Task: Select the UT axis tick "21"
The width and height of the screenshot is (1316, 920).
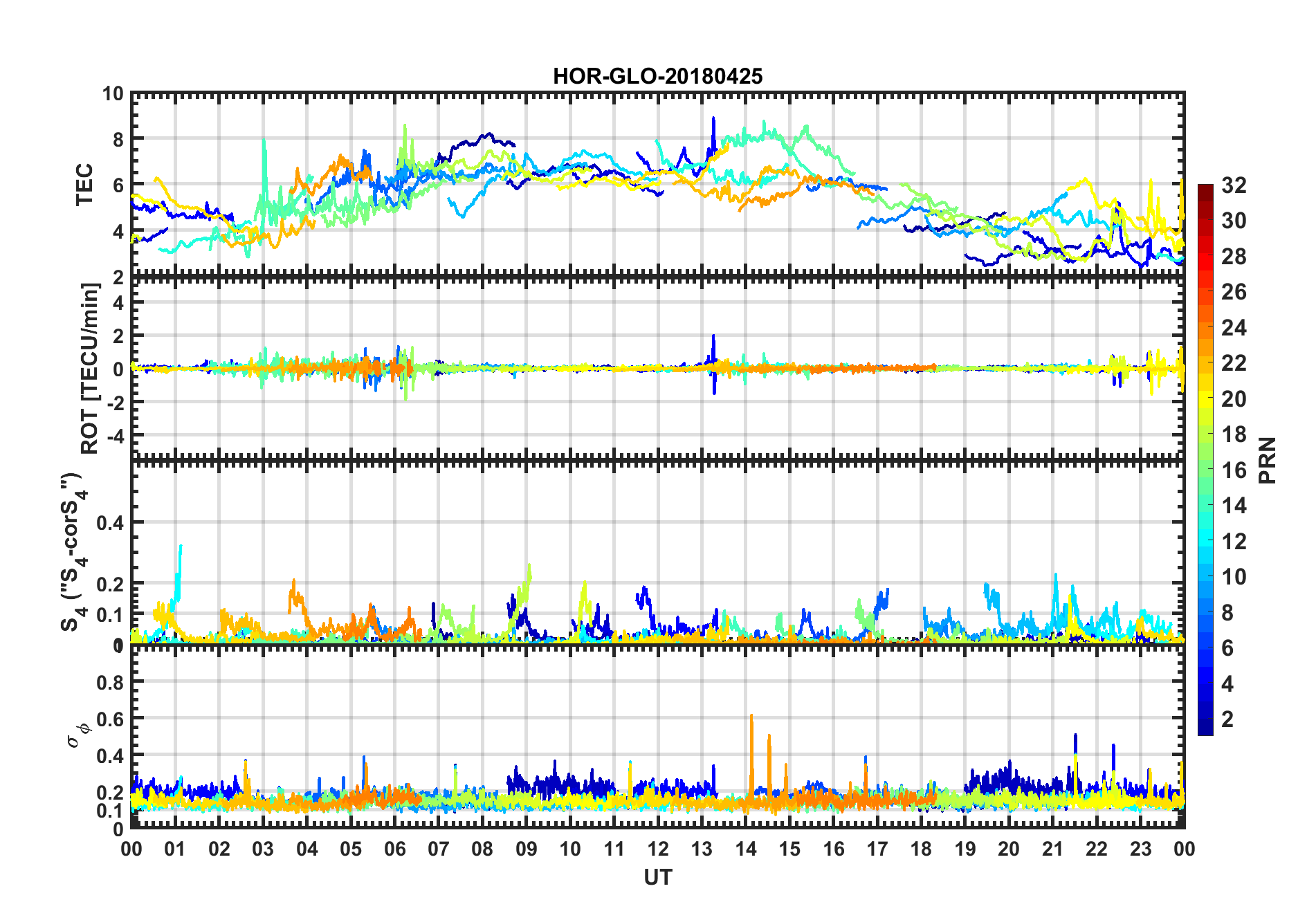Action: 1052,849
